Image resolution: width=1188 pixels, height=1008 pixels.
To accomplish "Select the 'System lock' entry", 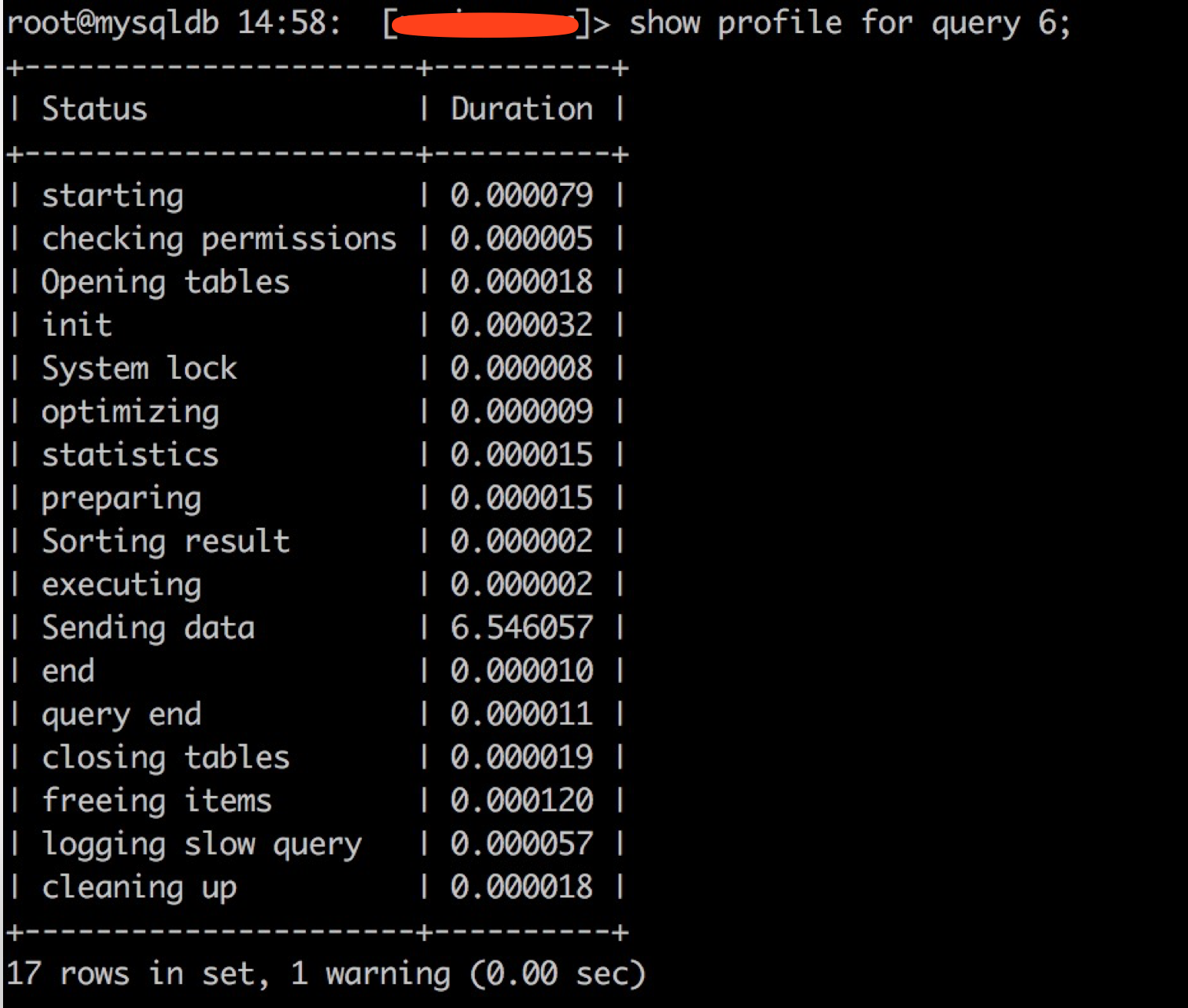I will pyautogui.click(x=140, y=367).
